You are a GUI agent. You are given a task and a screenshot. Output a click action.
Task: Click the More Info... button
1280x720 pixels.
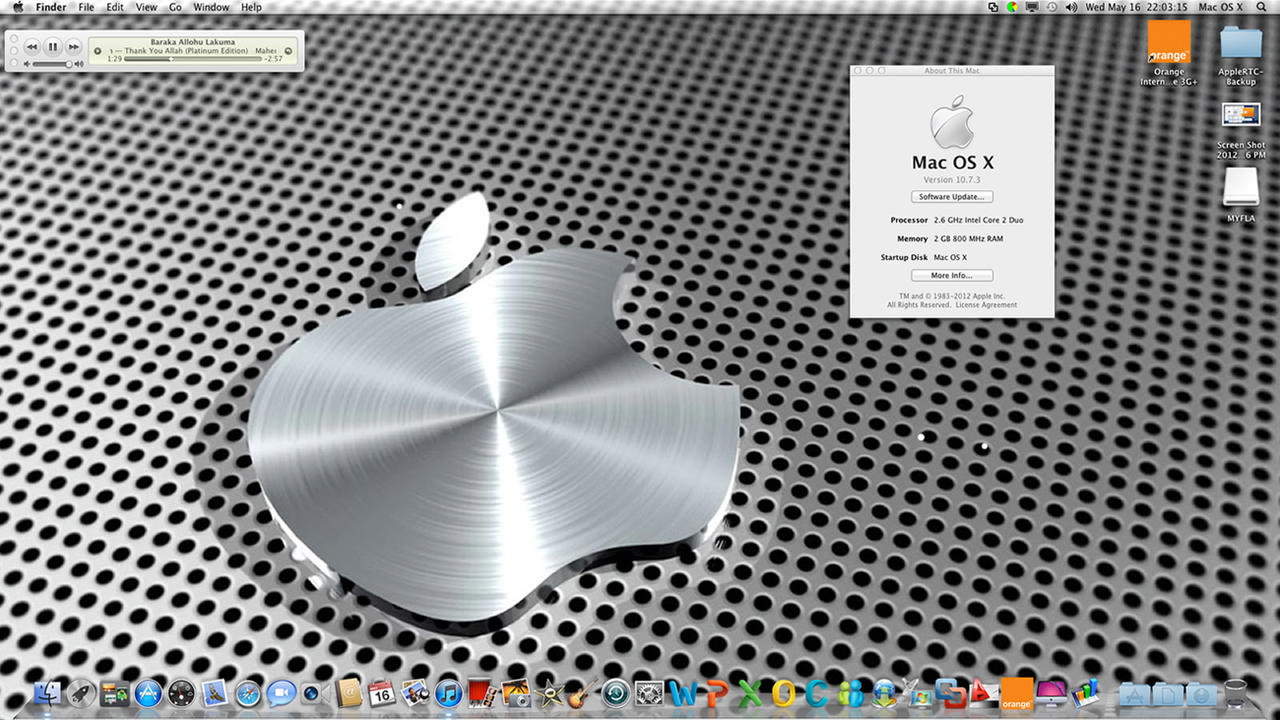(952, 275)
